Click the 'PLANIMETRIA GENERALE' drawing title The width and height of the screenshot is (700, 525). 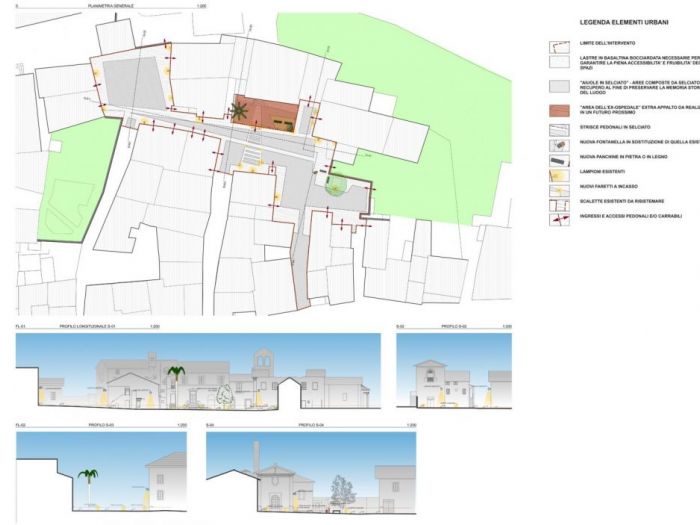(111, 6)
